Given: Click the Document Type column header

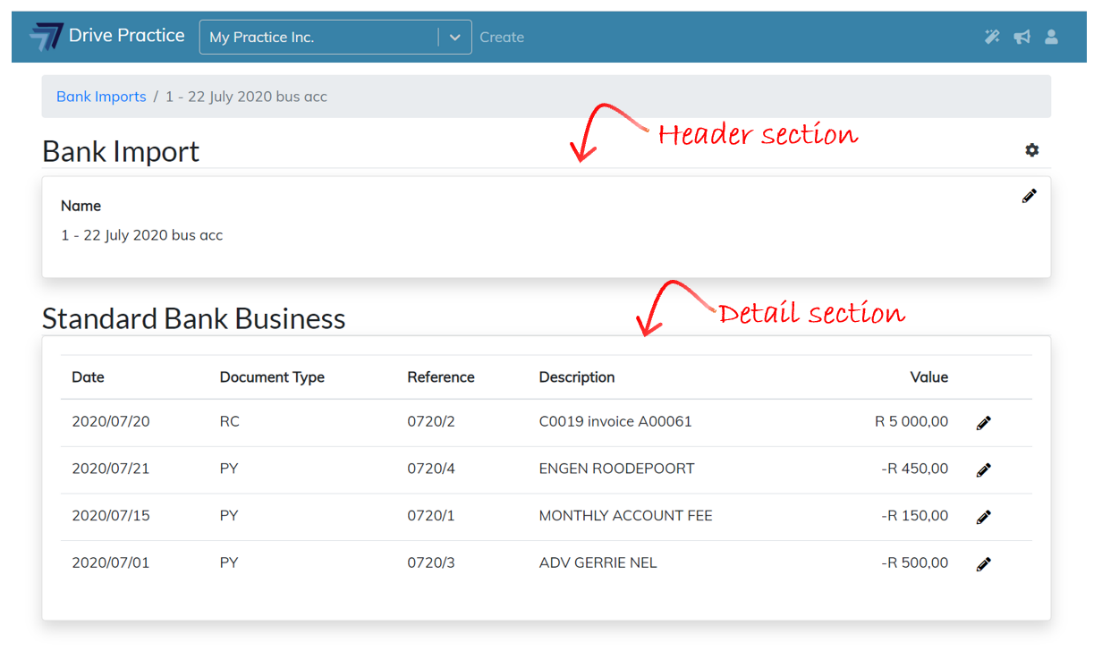Looking at the screenshot, I should pos(272,377).
